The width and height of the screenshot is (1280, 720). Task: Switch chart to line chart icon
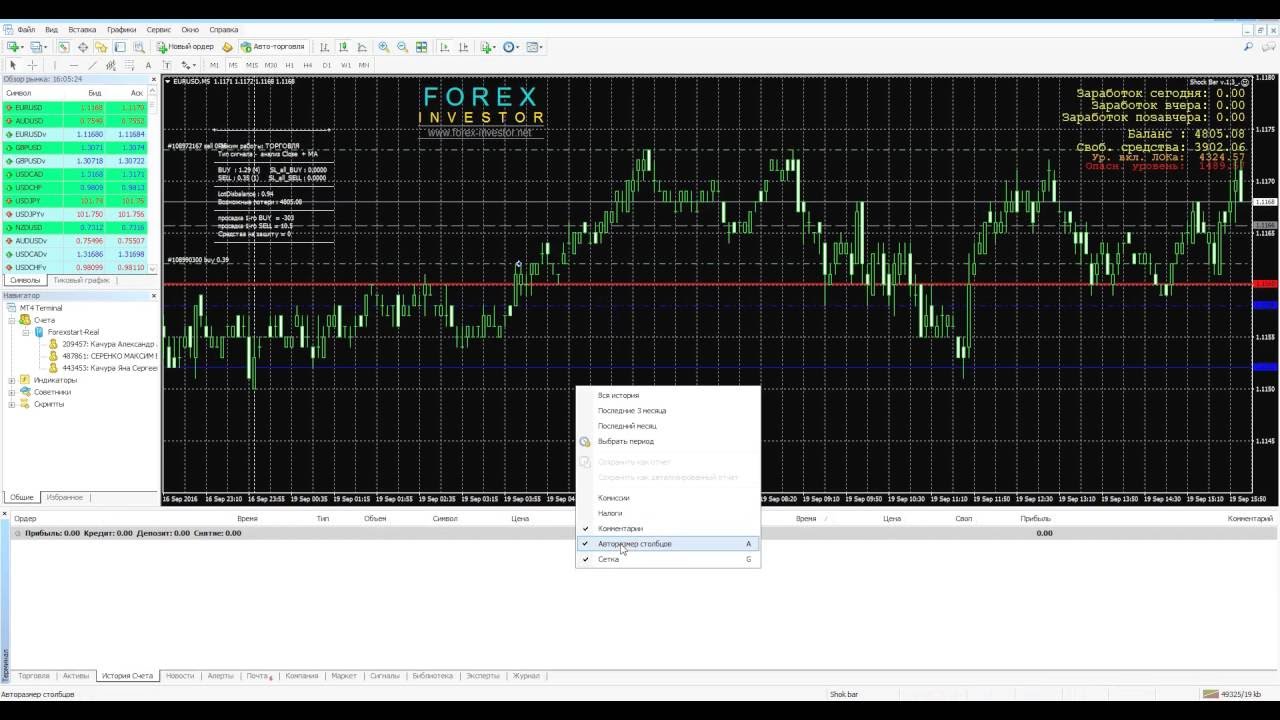point(362,47)
